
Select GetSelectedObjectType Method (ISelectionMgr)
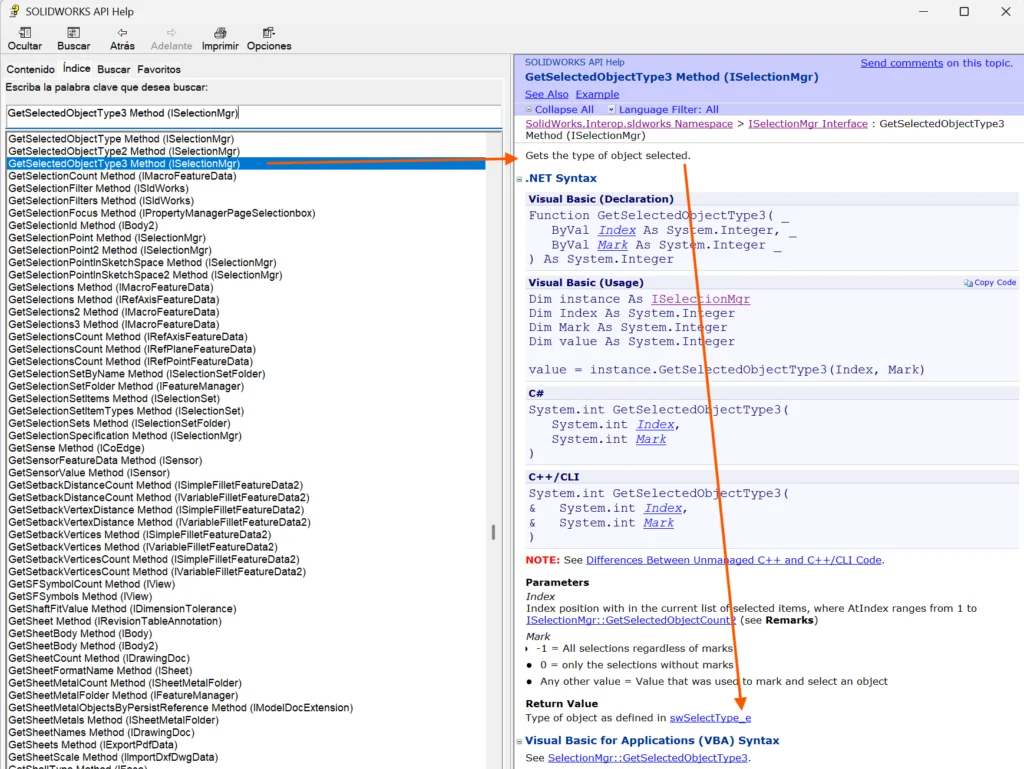121,139
